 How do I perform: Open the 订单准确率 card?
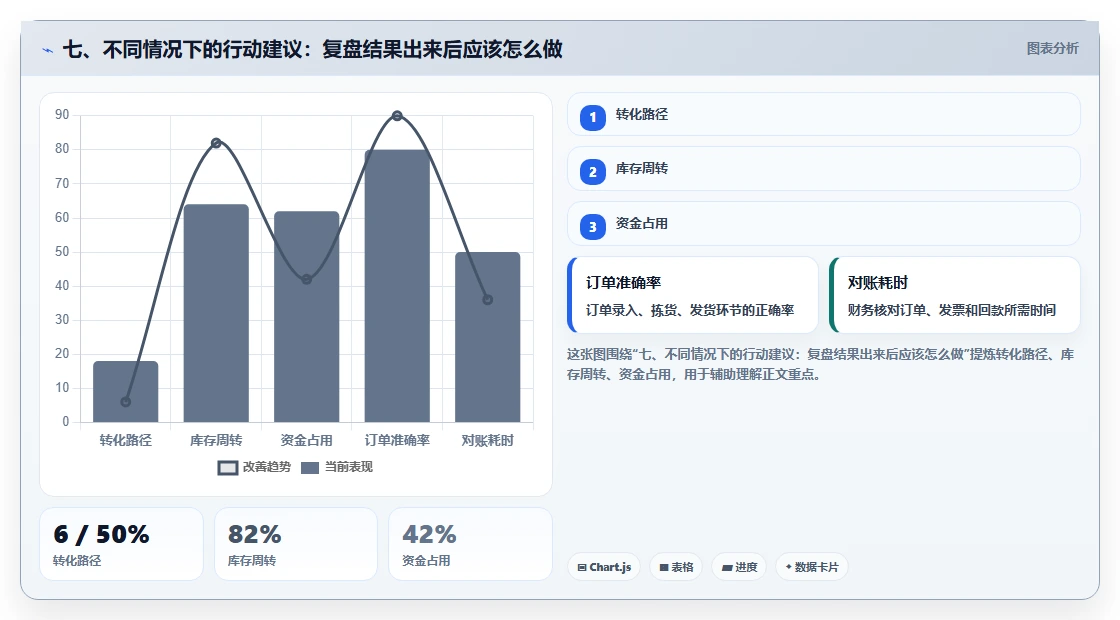693,295
